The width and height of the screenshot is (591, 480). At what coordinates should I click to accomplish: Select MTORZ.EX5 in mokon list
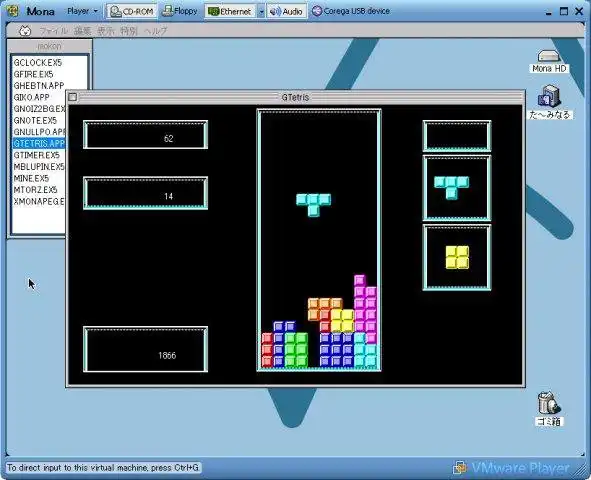point(35,190)
